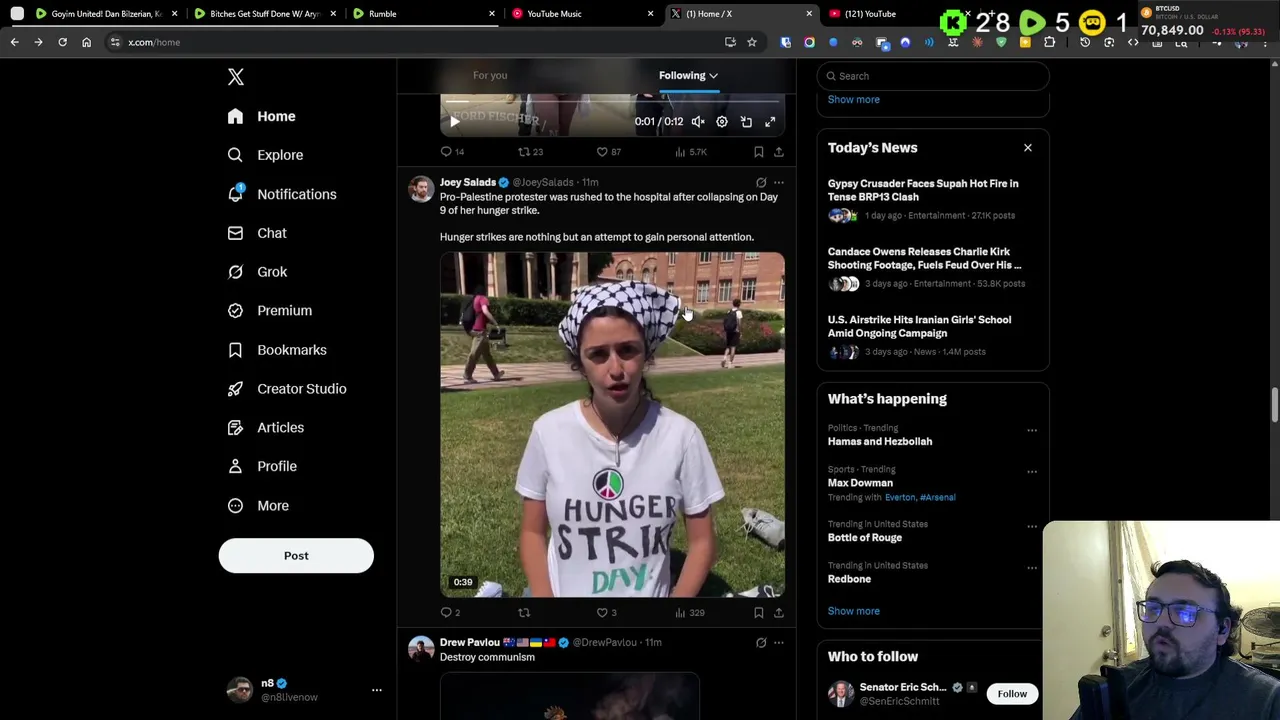The image size is (1280, 720).
Task: Follow Senator Eric Schmitt
Action: [1012, 694]
